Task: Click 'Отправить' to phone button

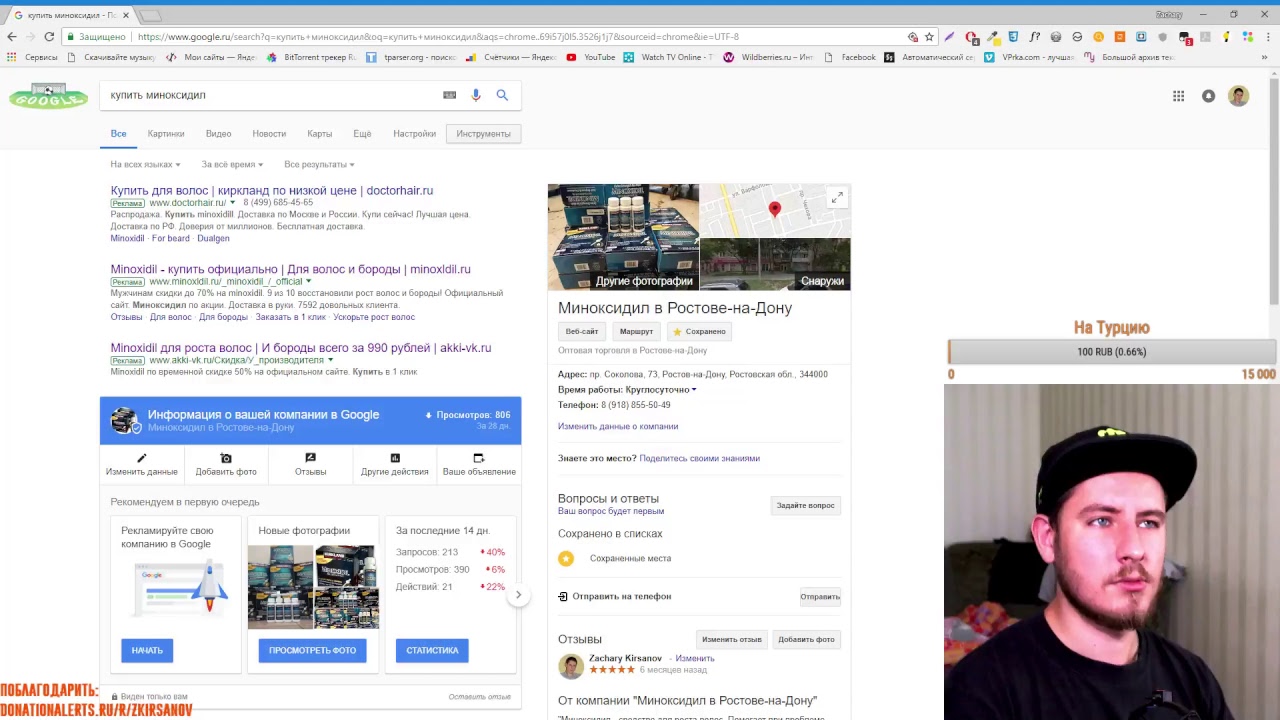Action: [820, 596]
